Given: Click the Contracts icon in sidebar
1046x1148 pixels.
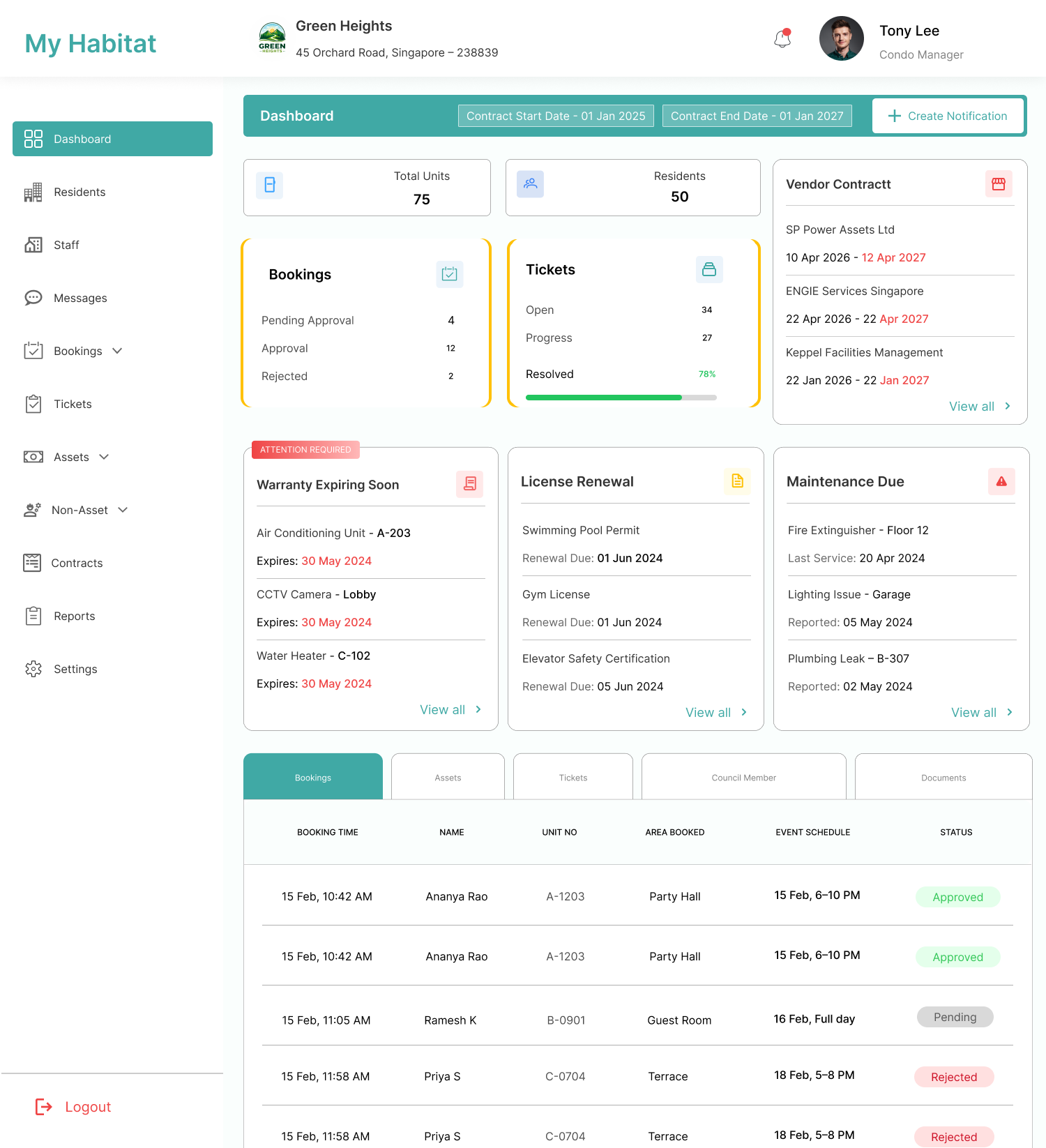Looking at the screenshot, I should click(32, 563).
